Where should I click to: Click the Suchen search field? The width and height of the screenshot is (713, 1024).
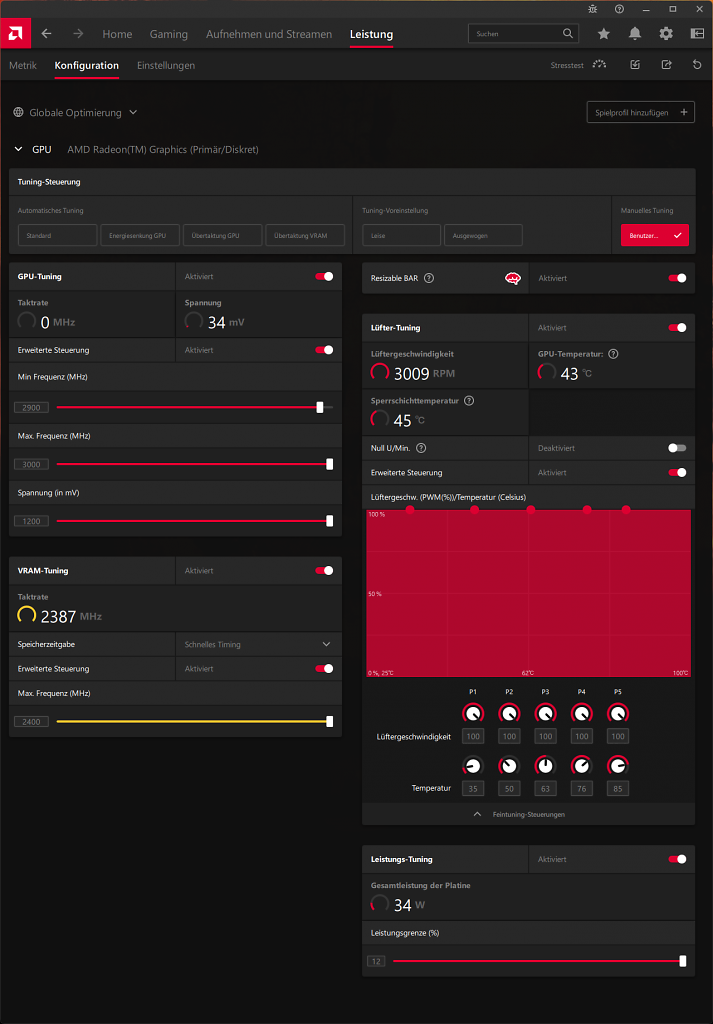click(x=523, y=33)
